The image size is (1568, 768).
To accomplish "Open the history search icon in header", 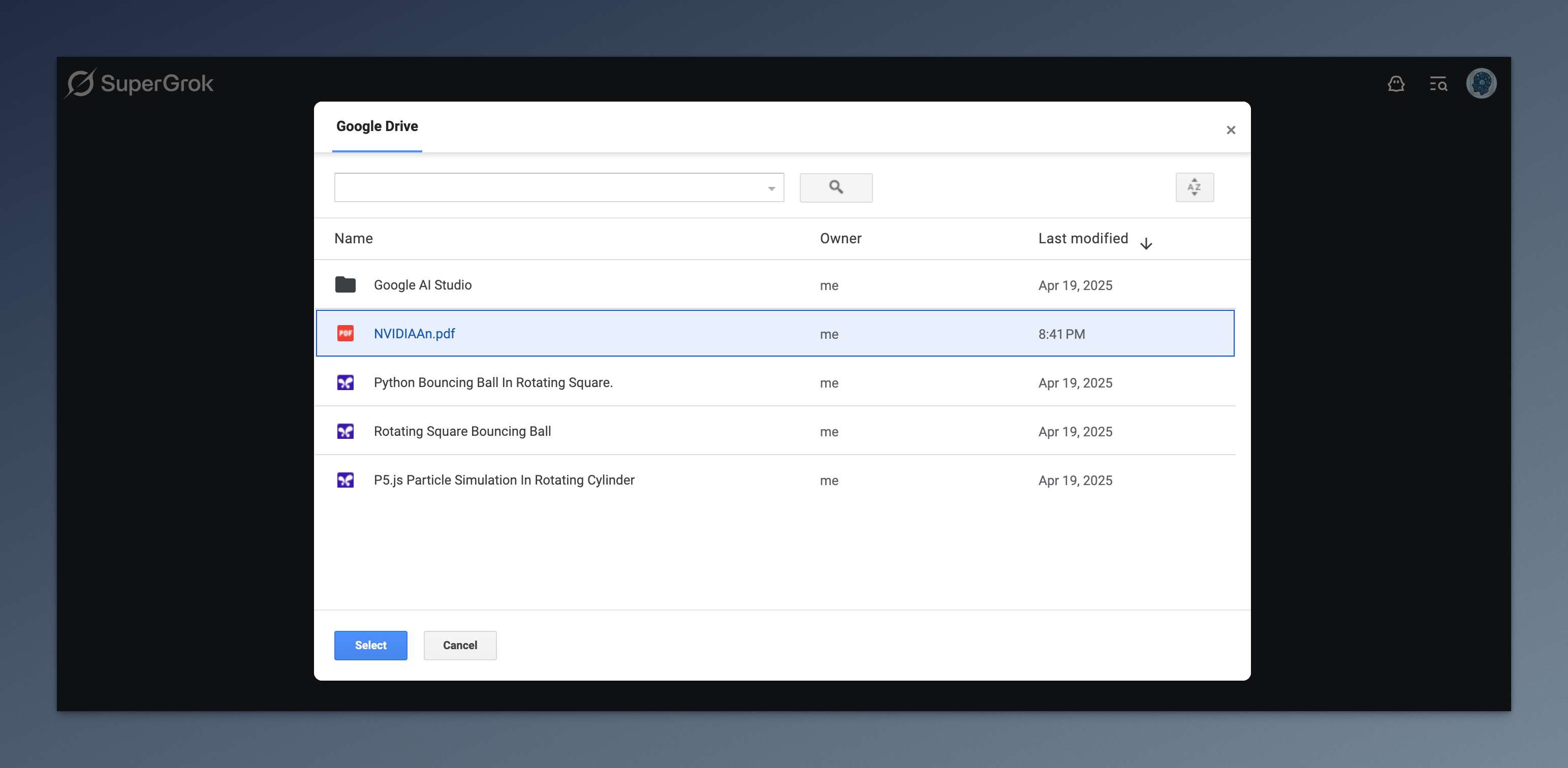I will [1438, 84].
